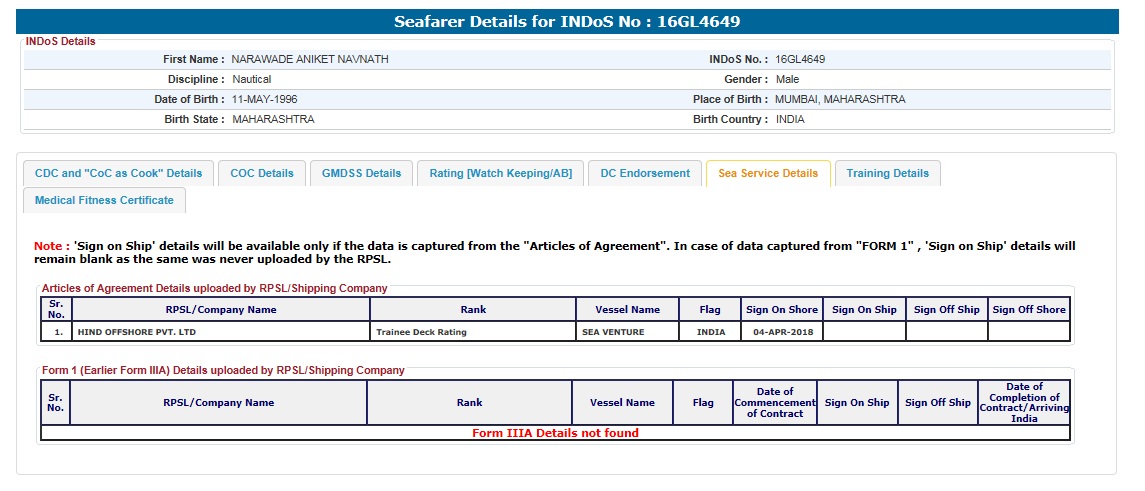Click the SEA VENTURE vessel name cell

coord(613,332)
